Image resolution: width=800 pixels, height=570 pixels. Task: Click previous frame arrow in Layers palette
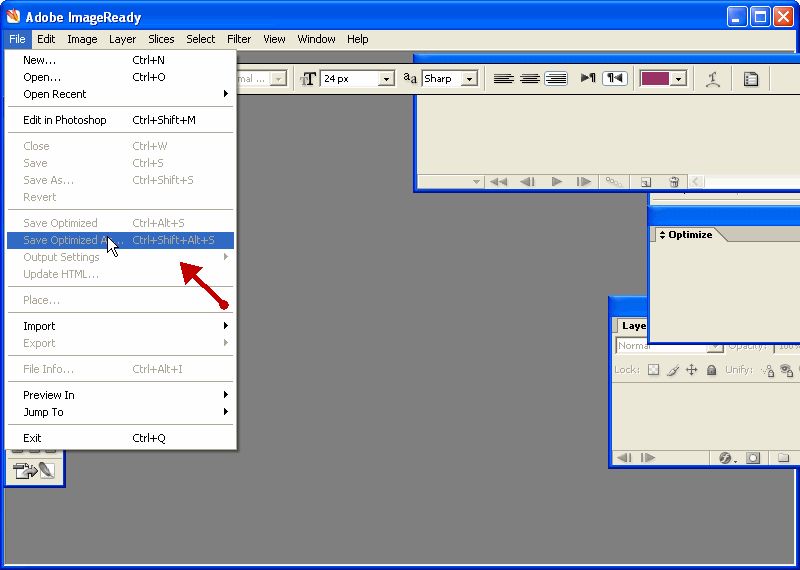point(624,458)
